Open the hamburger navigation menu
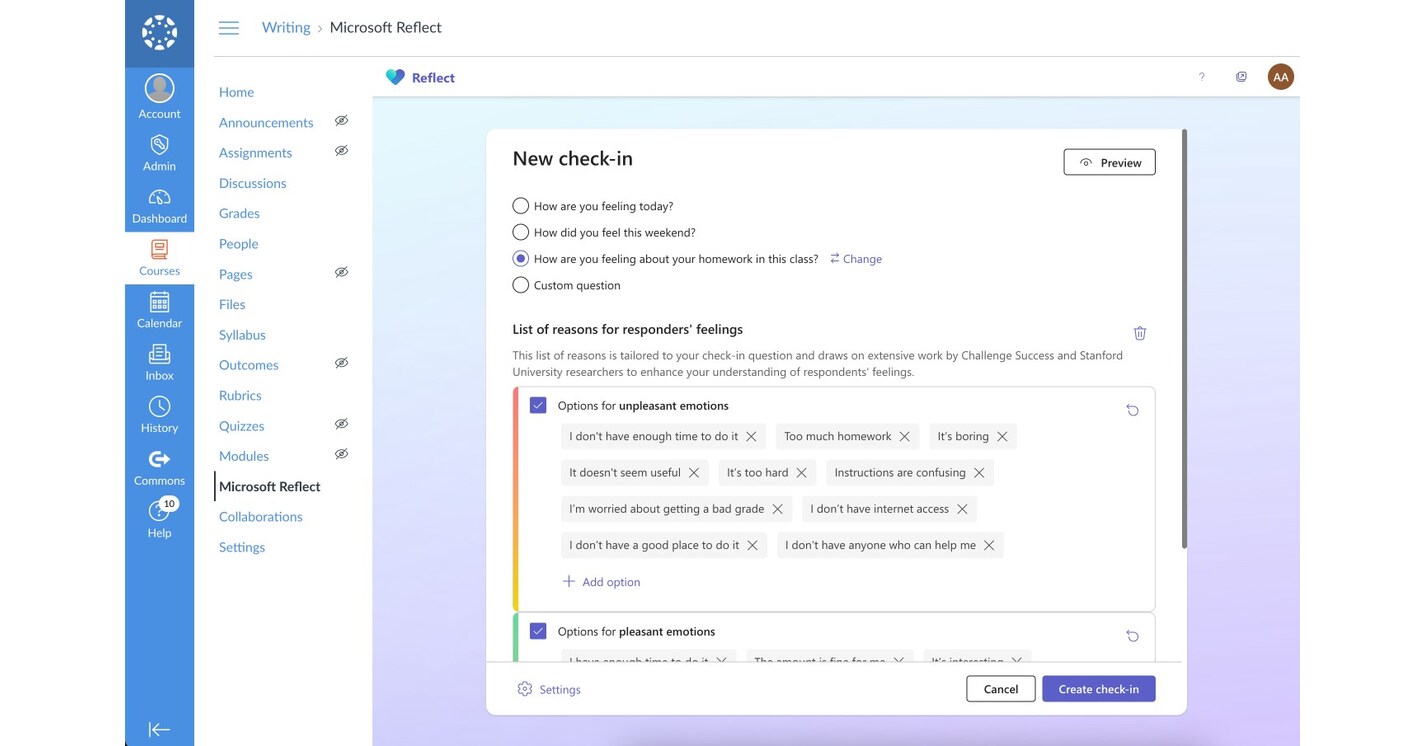This screenshot has height=746, width=1425. coord(228,27)
